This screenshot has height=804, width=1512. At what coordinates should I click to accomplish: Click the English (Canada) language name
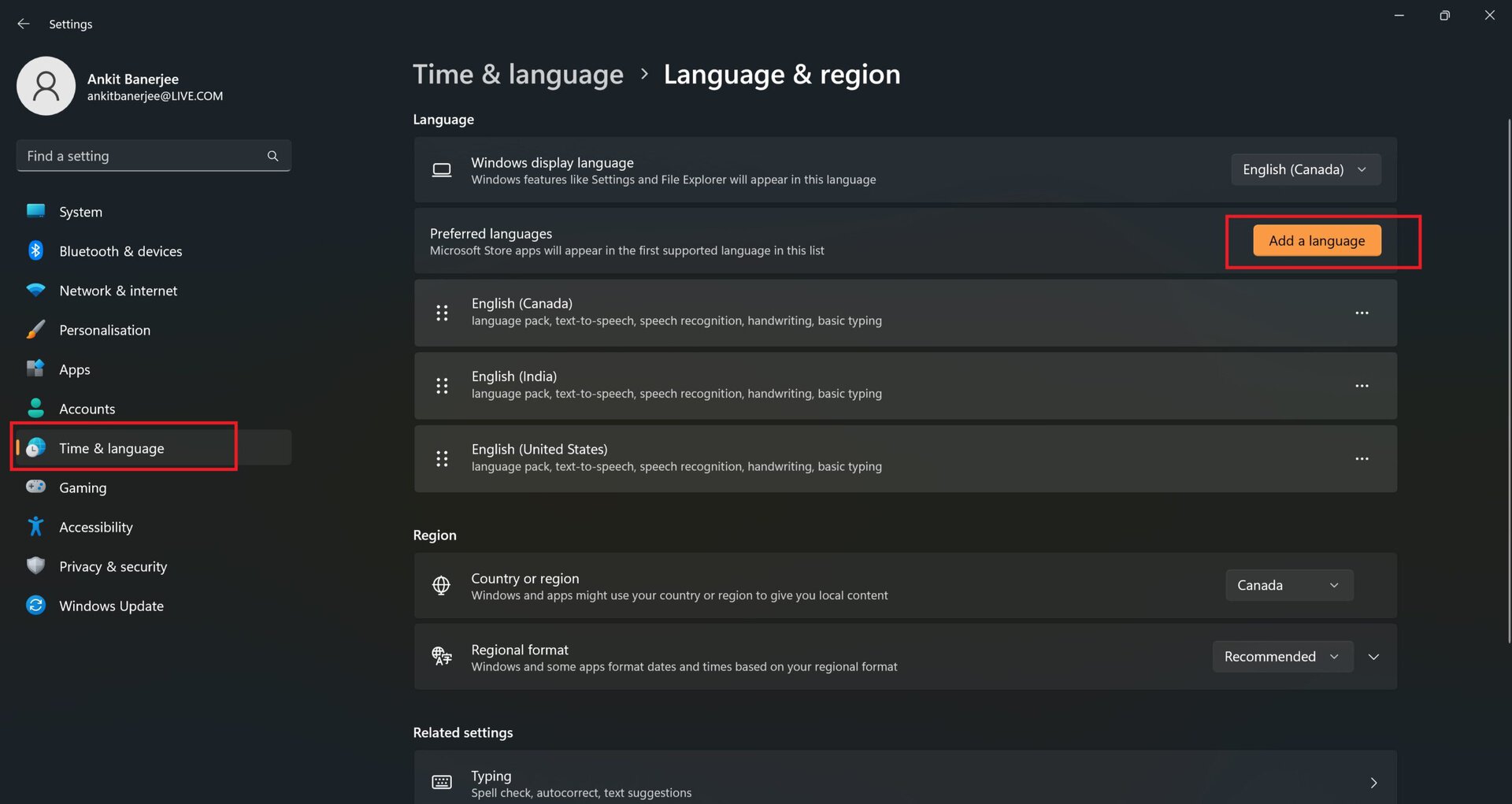(x=522, y=303)
